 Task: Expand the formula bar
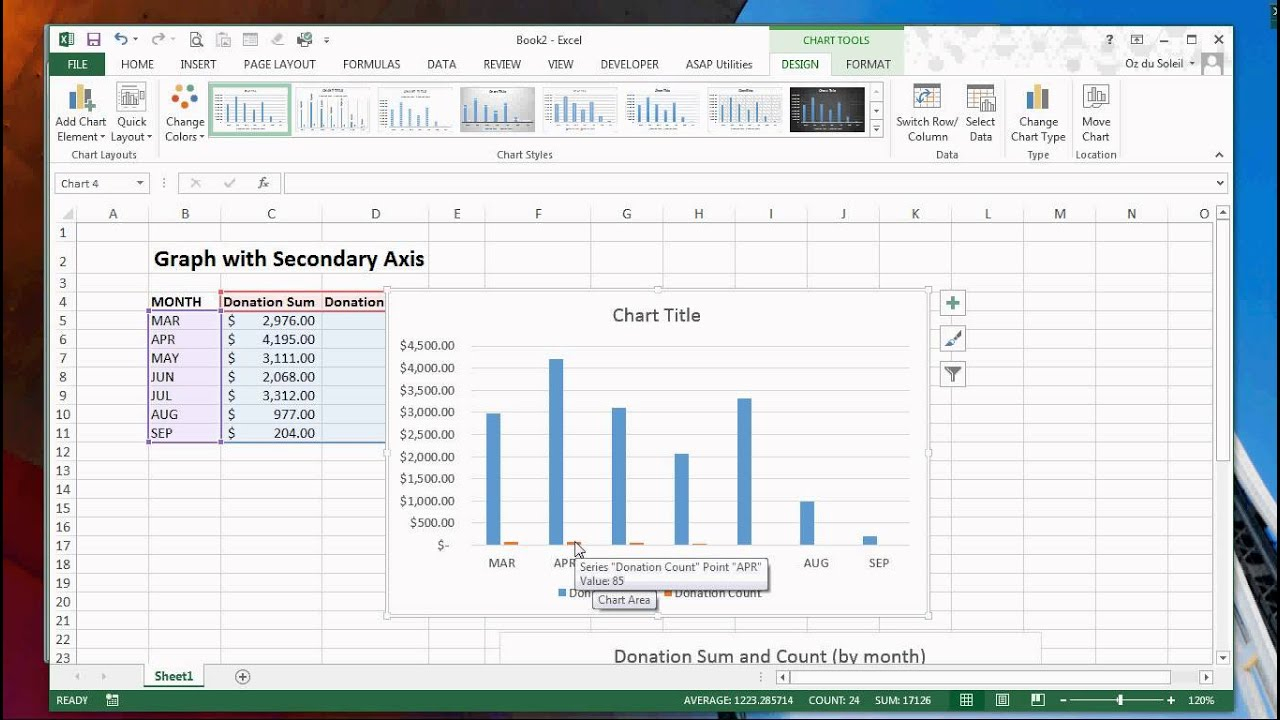coord(1219,183)
